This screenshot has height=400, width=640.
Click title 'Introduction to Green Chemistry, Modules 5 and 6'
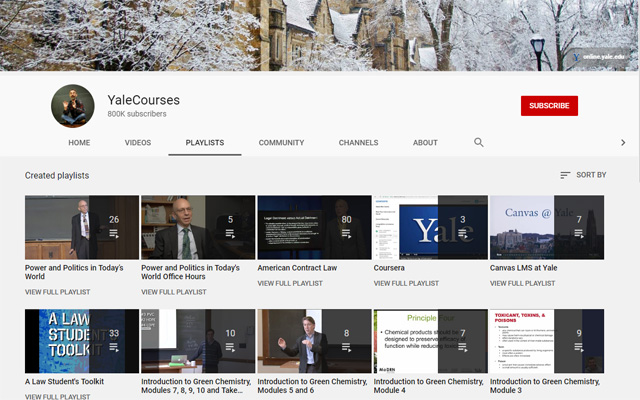tap(312, 386)
